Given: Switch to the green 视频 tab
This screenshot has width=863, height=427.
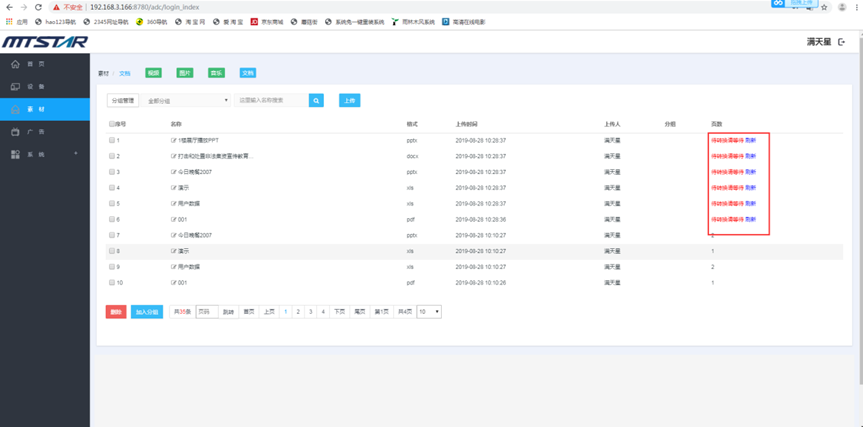Looking at the screenshot, I should click(153, 73).
